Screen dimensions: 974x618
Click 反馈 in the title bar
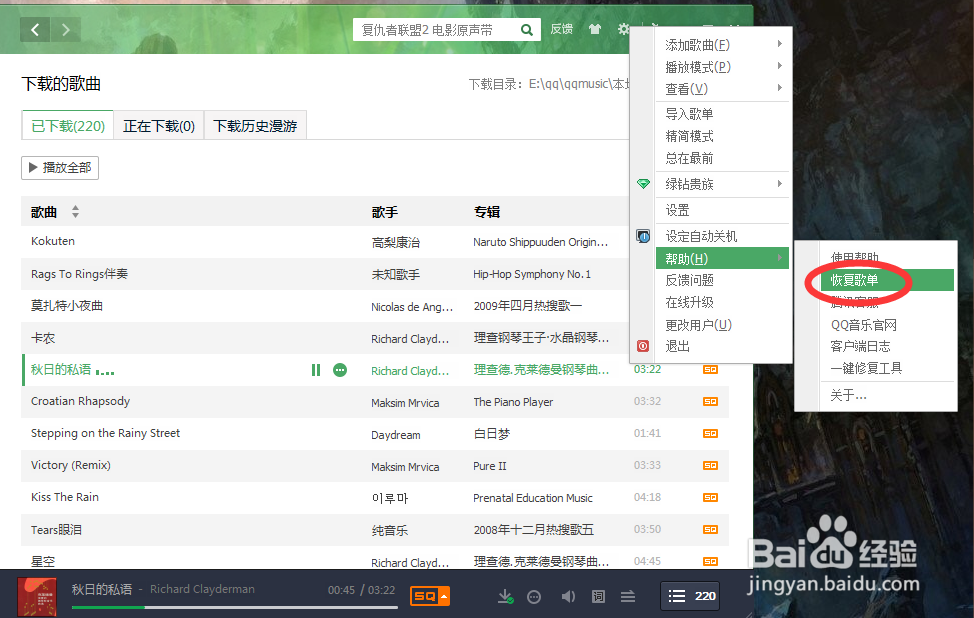tap(562, 29)
